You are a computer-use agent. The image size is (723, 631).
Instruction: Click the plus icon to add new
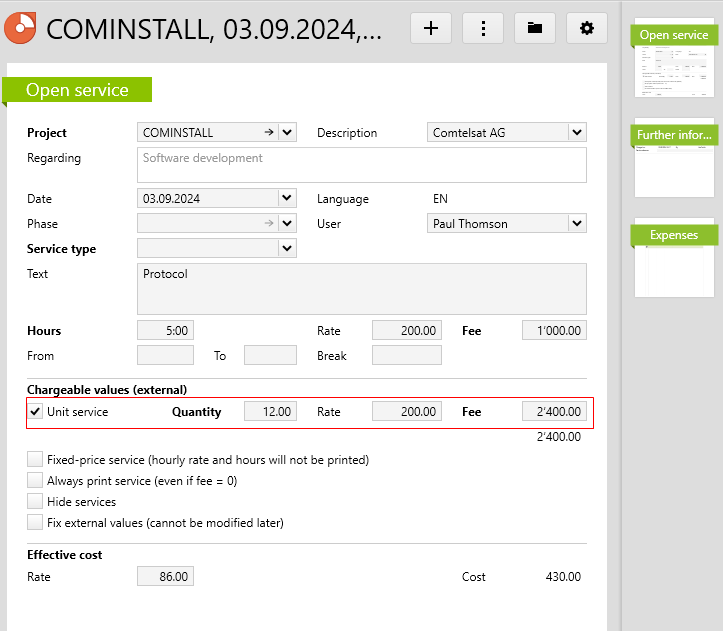pos(431,28)
